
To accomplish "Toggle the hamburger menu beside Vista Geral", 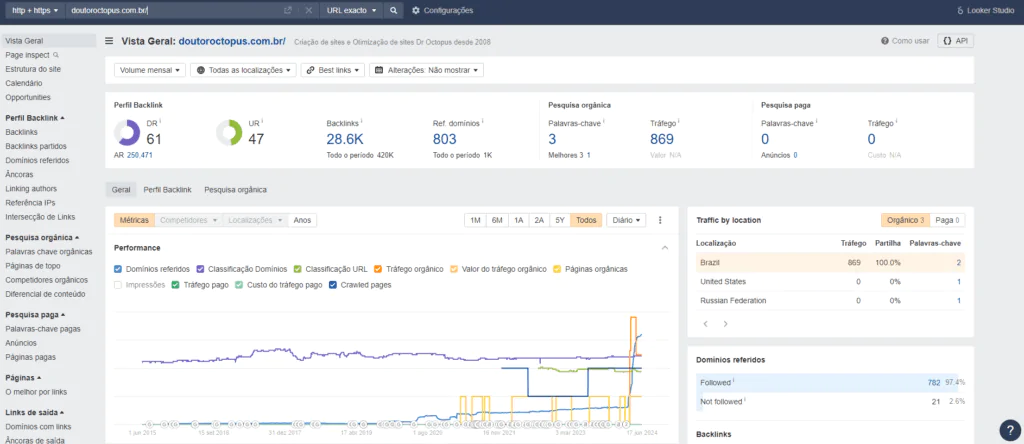I will [108, 41].
